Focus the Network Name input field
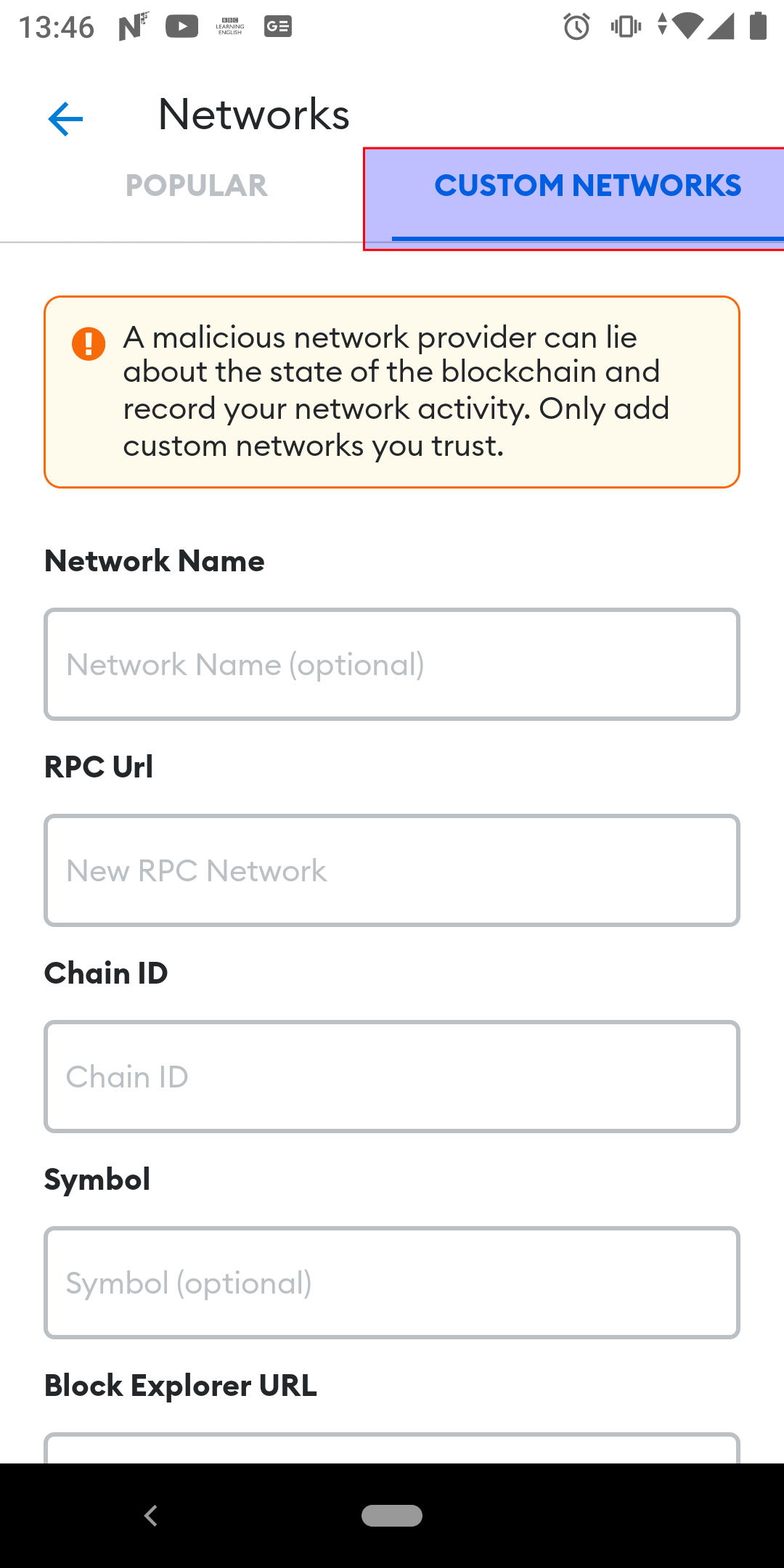The image size is (784, 1568). pyautogui.click(x=392, y=664)
